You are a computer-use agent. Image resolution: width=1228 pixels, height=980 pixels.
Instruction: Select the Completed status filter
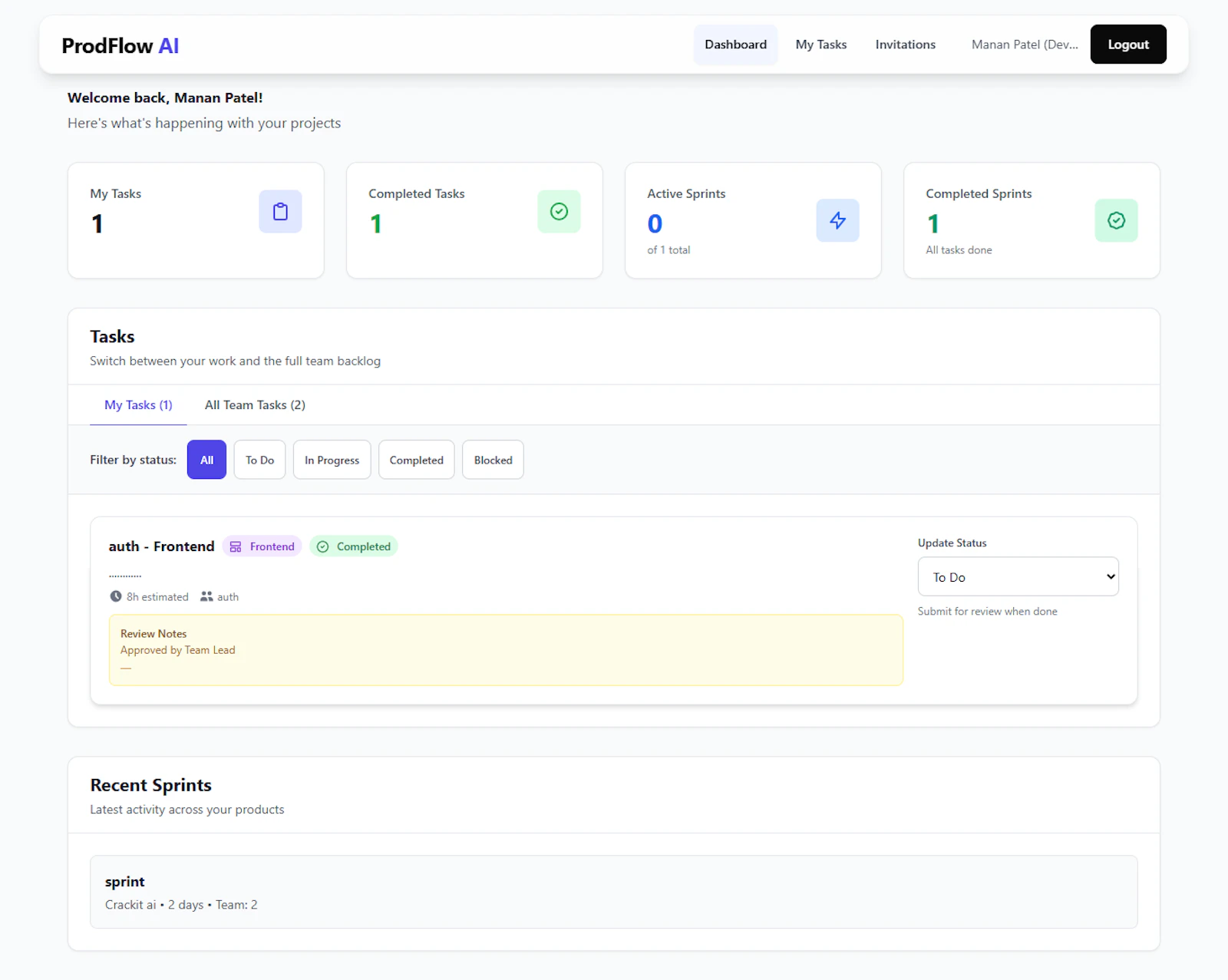point(416,460)
